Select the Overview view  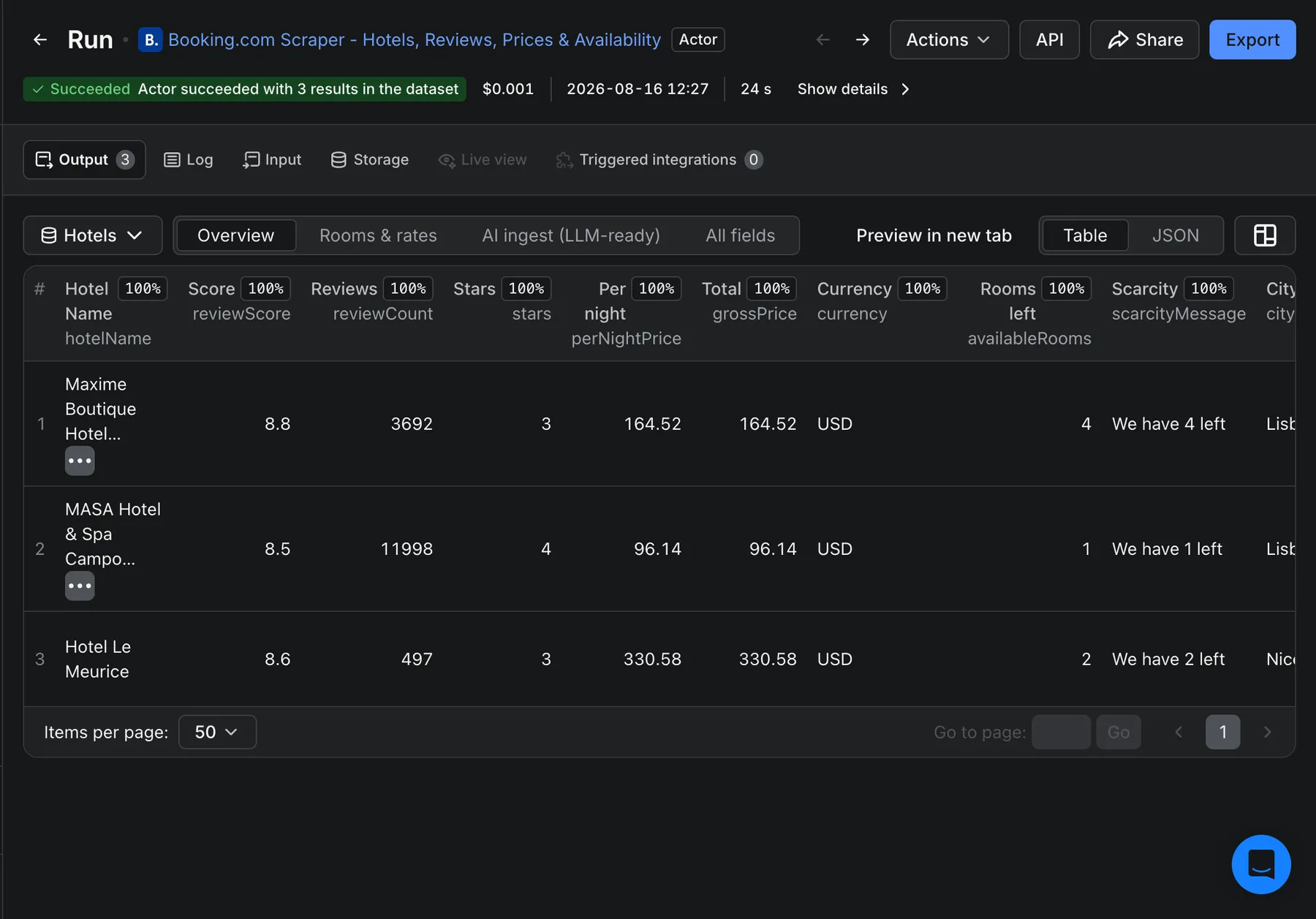(235, 235)
